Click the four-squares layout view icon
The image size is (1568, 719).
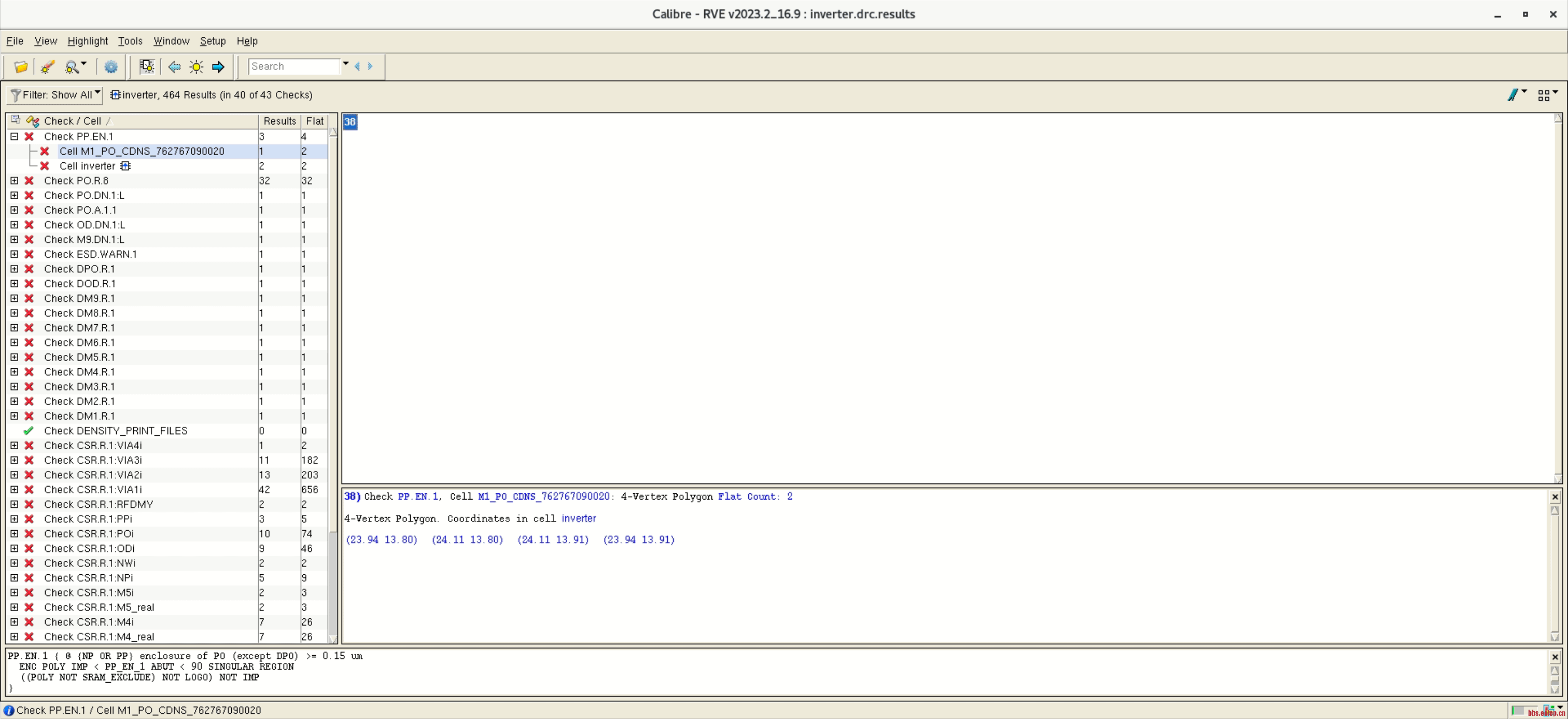(x=1544, y=95)
